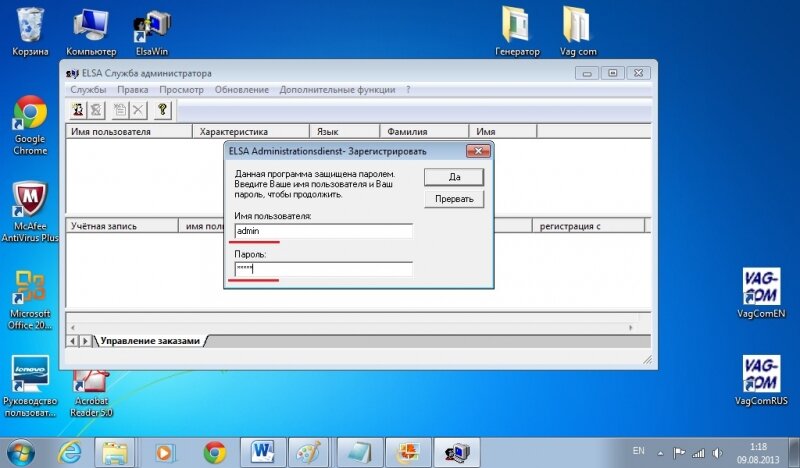Click the Учётная запись column header
Image resolution: width=800 pixels, height=468 pixels.
click(x=122, y=226)
